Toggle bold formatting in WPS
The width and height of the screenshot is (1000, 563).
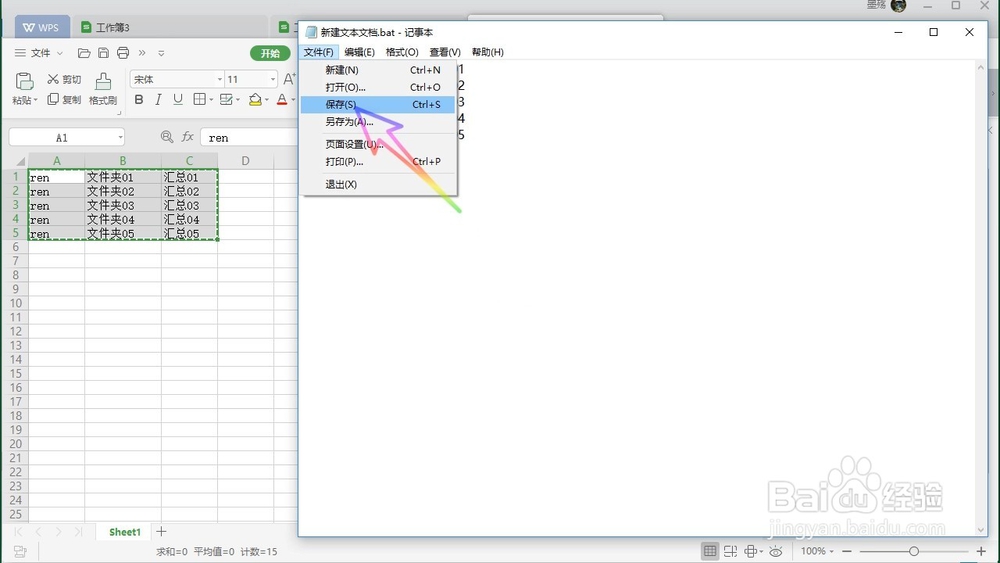pos(138,99)
